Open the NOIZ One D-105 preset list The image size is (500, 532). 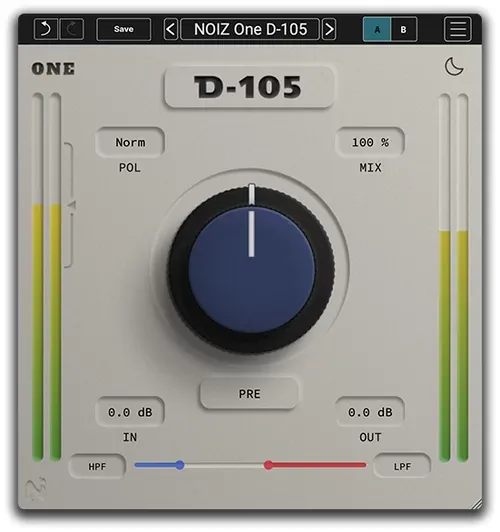250,30
